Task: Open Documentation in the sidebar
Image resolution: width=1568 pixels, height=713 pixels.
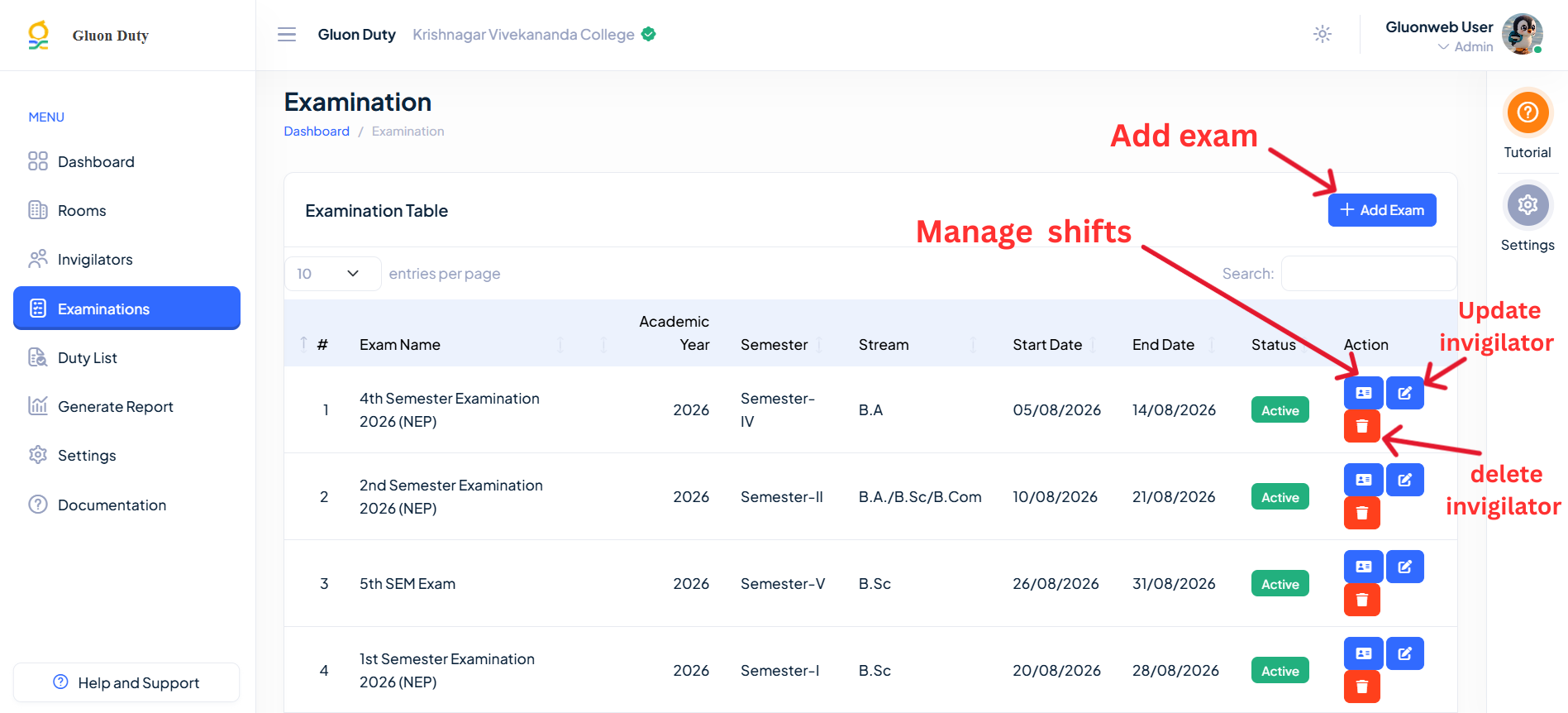Action: [x=126, y=505]
